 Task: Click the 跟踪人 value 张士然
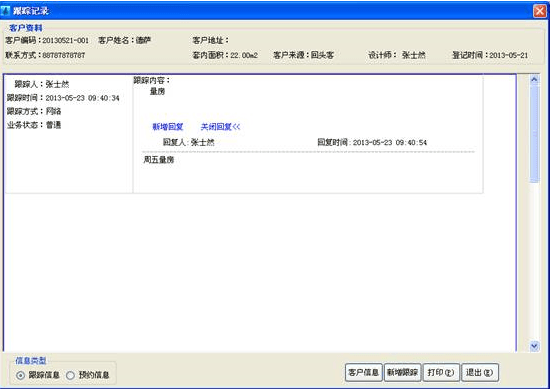coord(57,84)
